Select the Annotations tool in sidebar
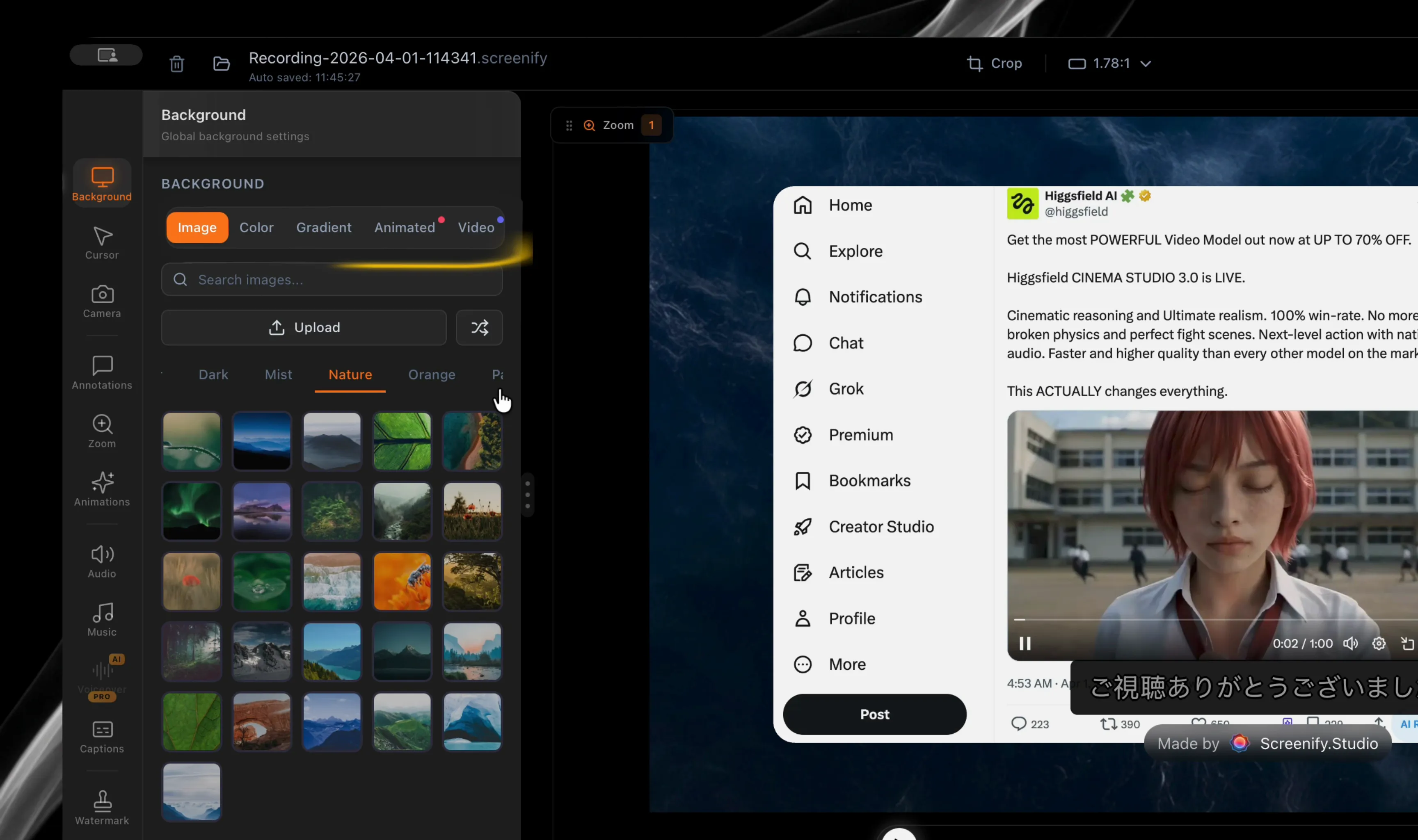 tap(102, 372)
